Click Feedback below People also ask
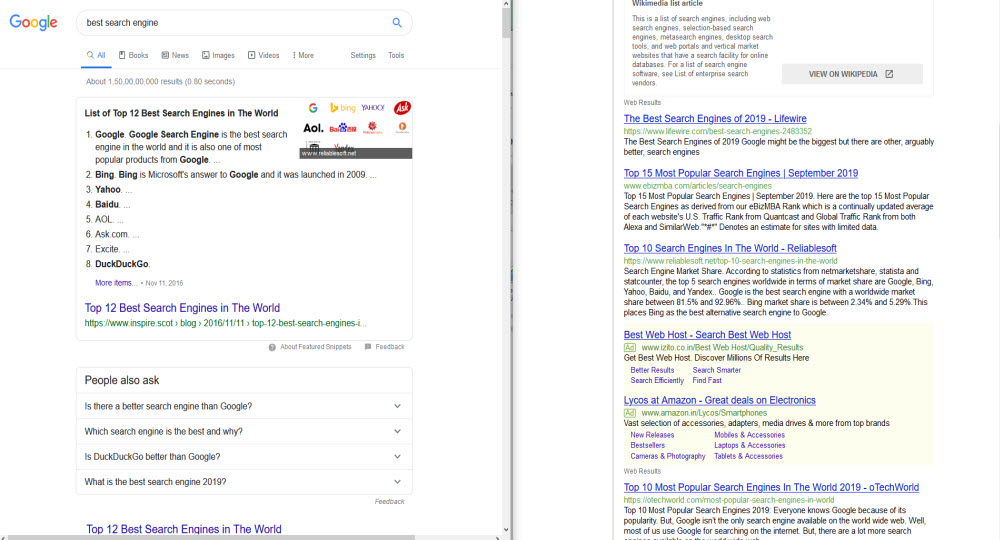Image resolution: width=1000 pixels, height=540 pixels. (x=390, y=502)
